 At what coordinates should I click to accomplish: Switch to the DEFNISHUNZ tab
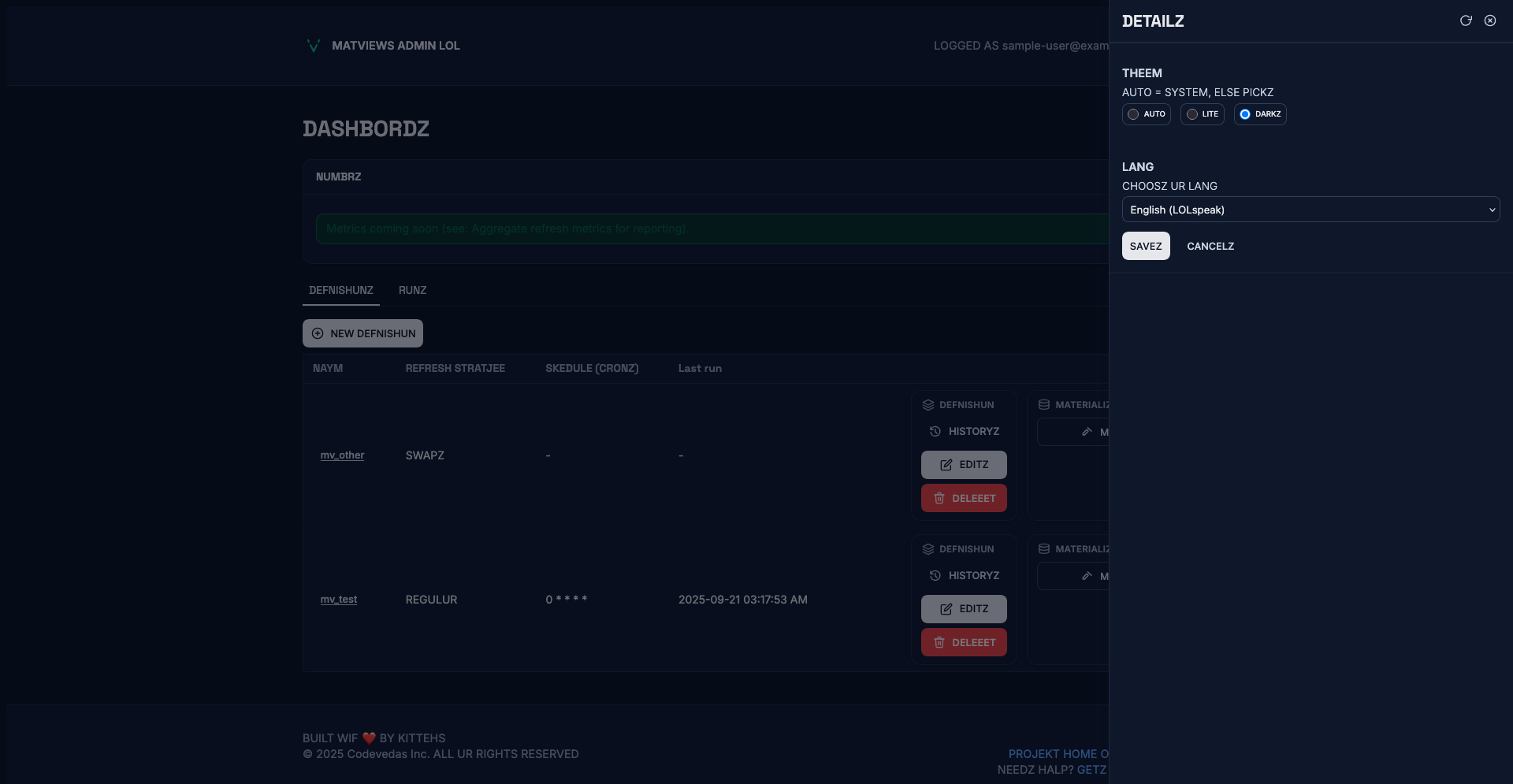coord(340,290)
